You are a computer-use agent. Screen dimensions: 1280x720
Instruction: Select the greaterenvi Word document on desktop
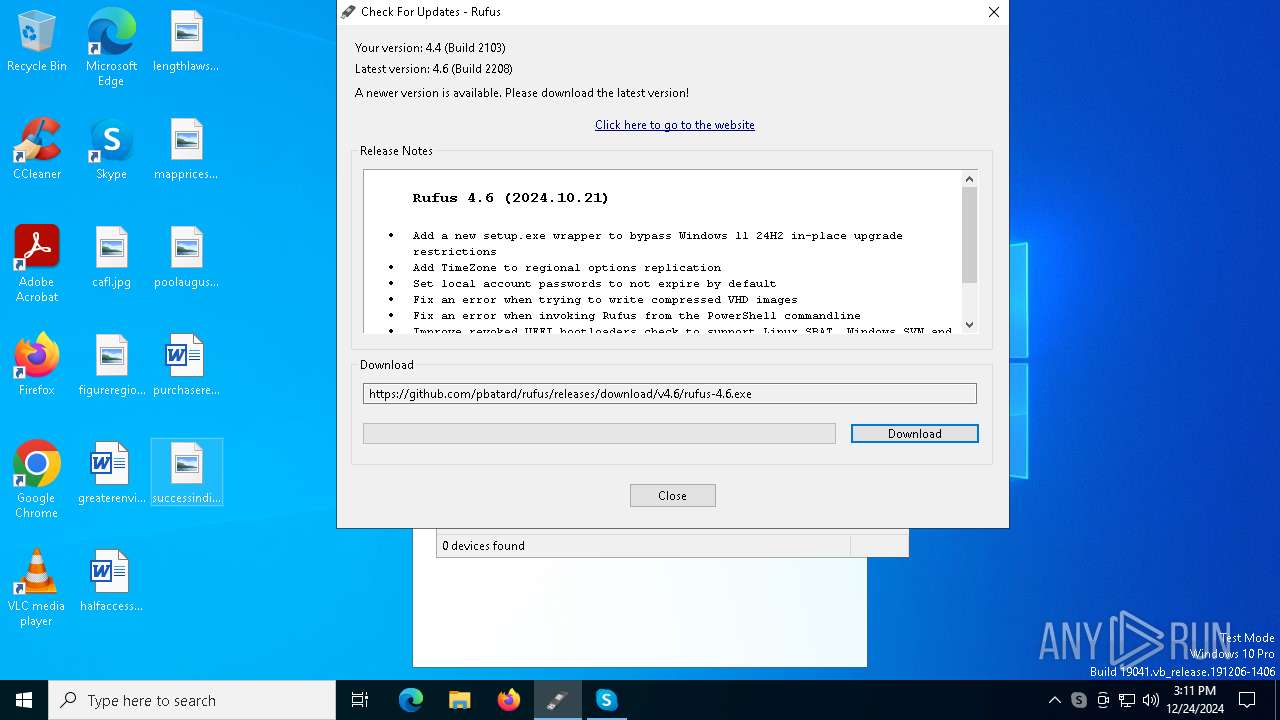click(x=111, y=474)
